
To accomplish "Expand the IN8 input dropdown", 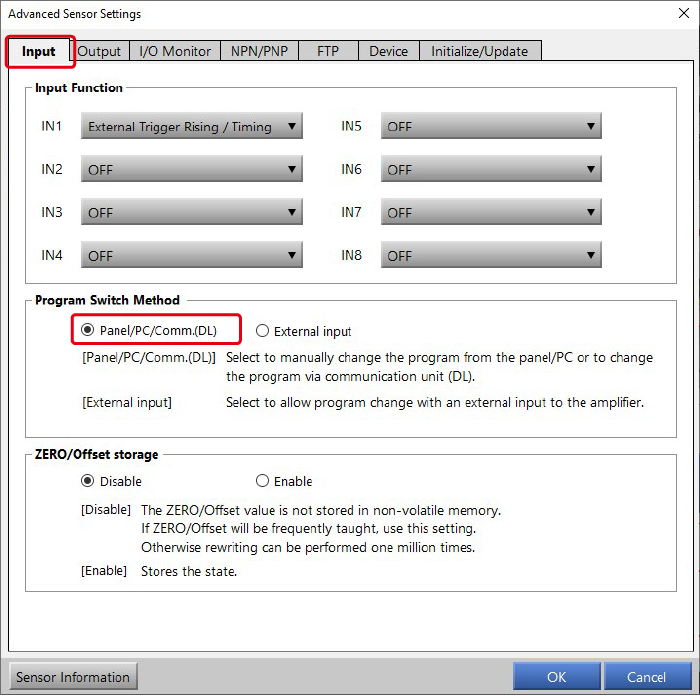I will point(490,256).
